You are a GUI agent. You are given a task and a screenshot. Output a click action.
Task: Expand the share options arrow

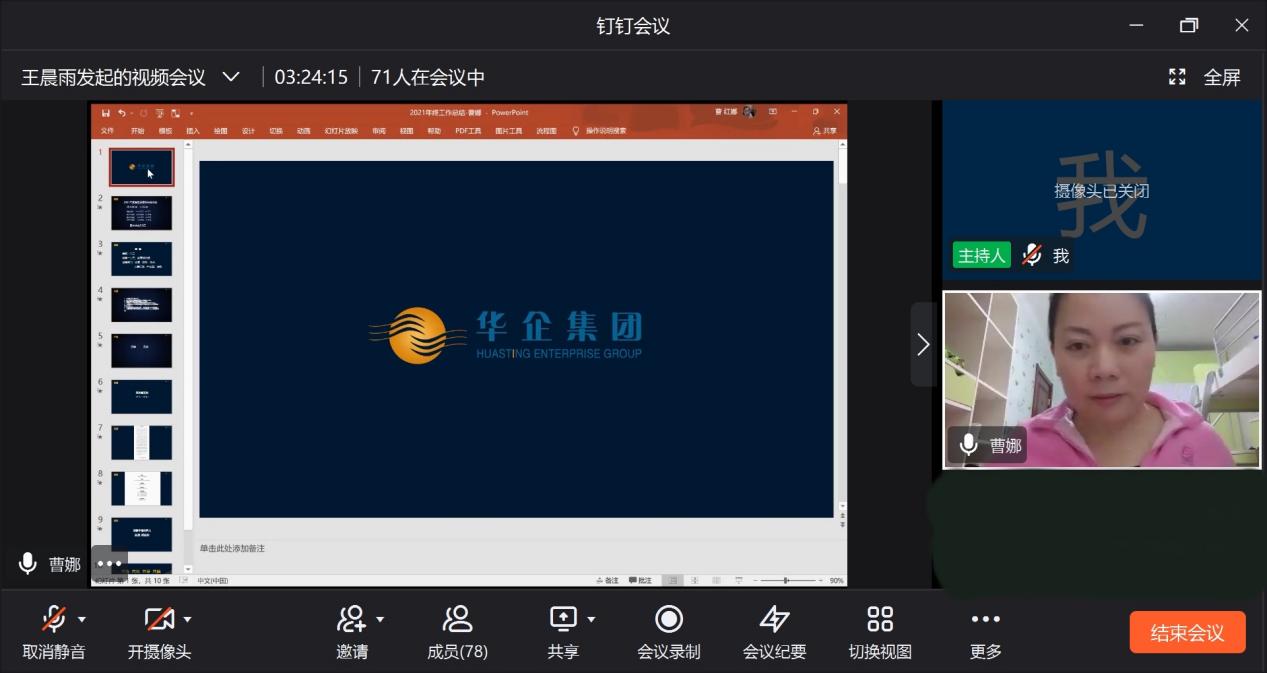tap(591, 620)
